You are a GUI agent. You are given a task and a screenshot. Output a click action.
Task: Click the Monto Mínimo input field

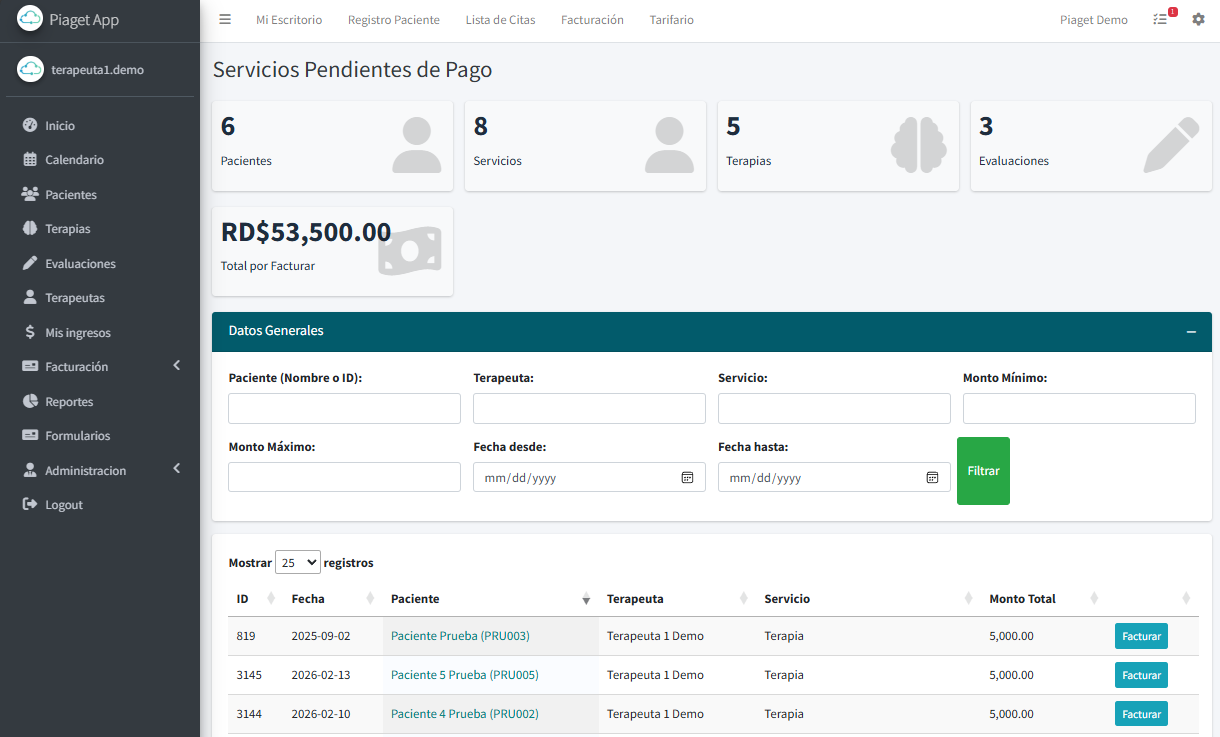(1079, 408)
